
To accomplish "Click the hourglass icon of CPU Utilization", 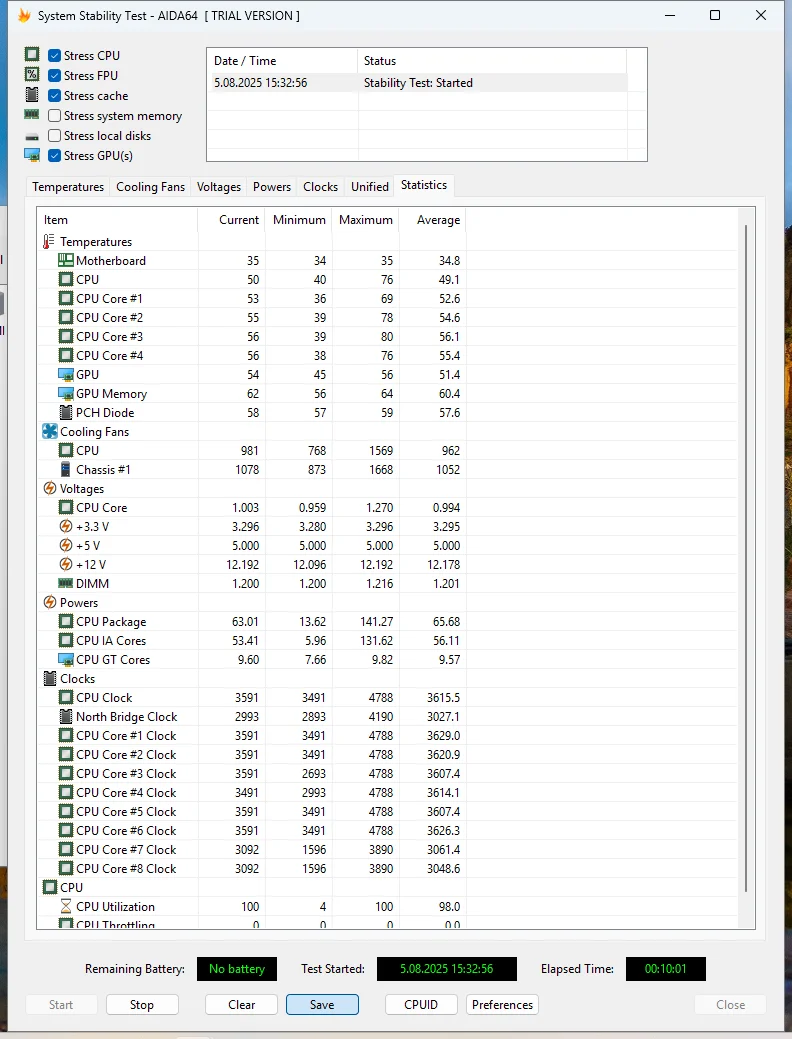I will coord(66,906).
